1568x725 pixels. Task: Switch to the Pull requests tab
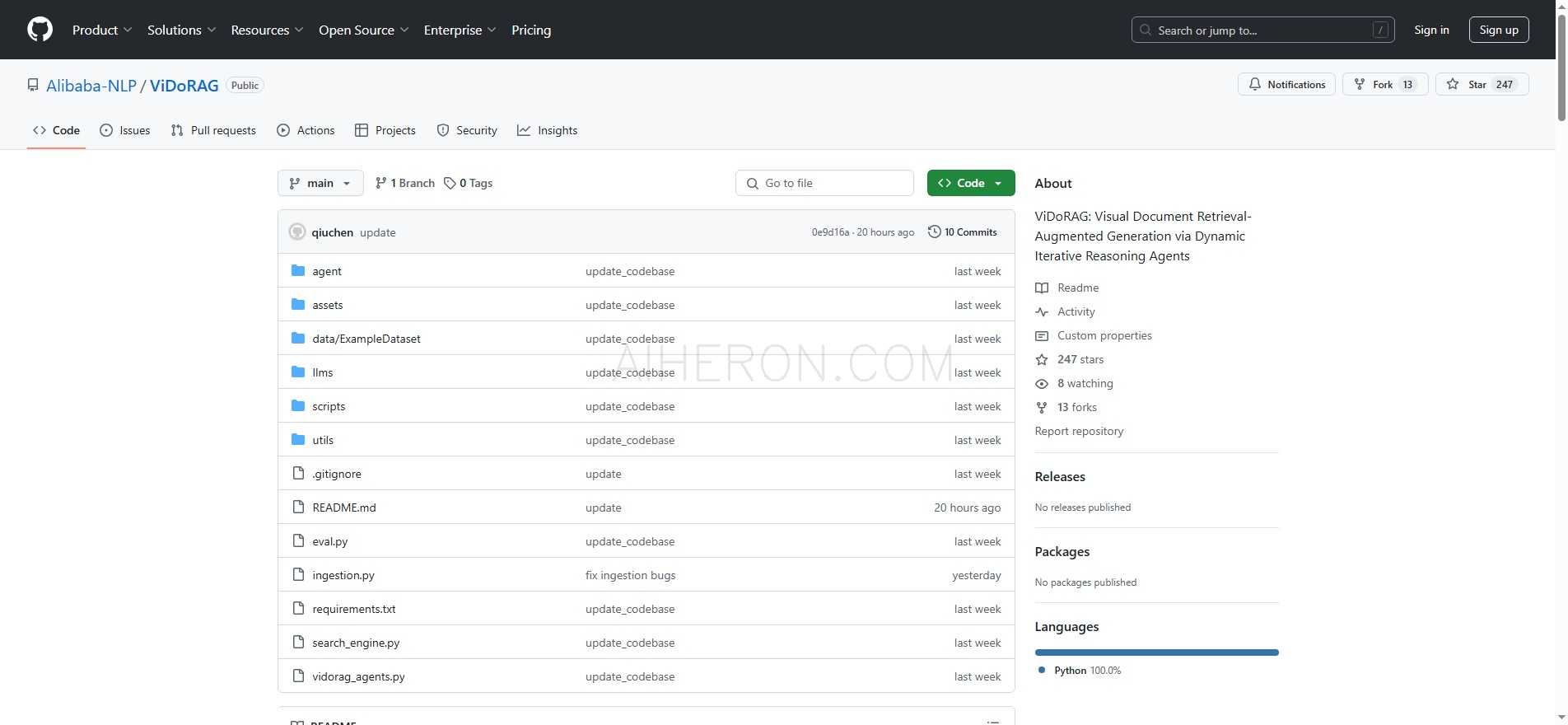pyautogui.click(x=213, y=130)
